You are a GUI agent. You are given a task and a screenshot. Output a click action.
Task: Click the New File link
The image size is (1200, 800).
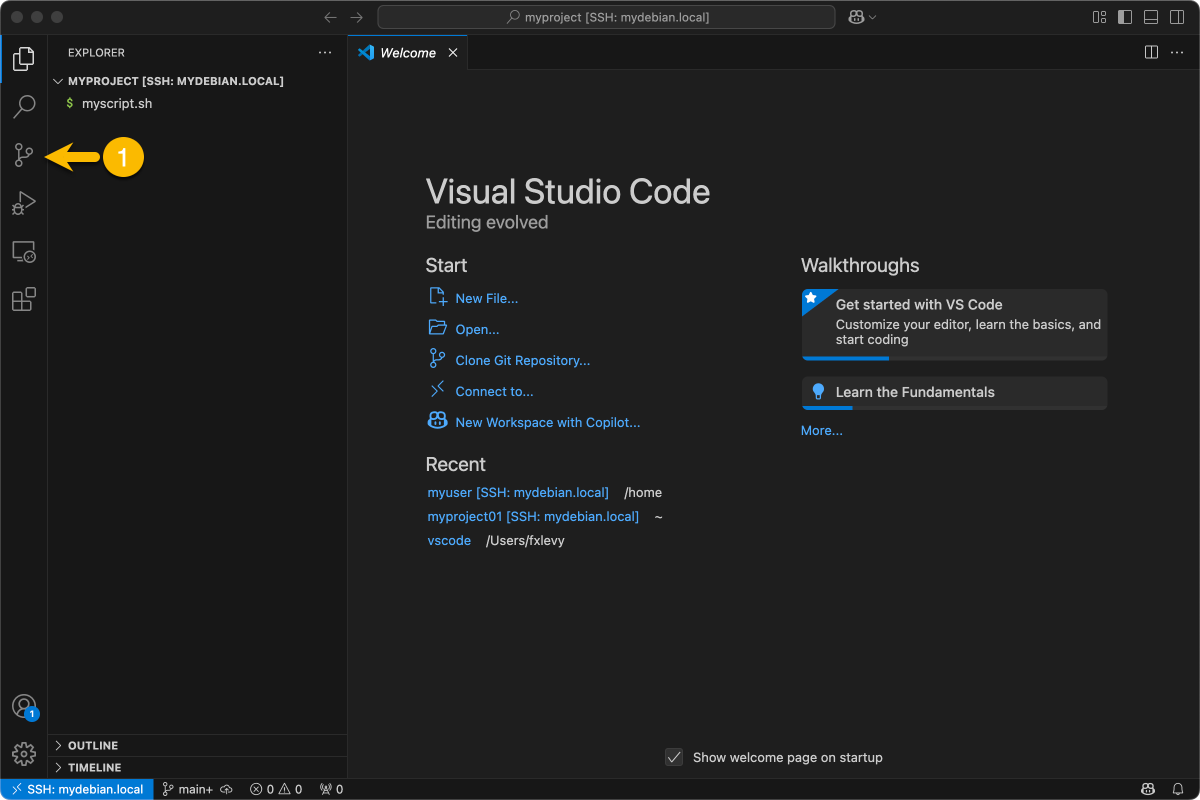[486, 298]
